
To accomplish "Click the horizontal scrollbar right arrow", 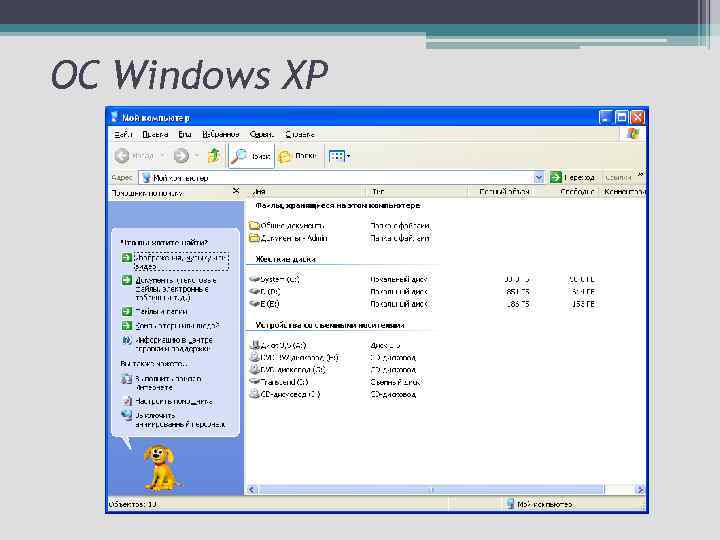I will tap(640, 489).
